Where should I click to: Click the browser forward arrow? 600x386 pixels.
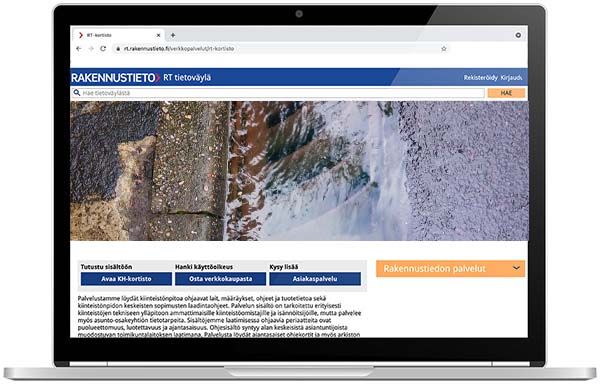pos(91,49)
